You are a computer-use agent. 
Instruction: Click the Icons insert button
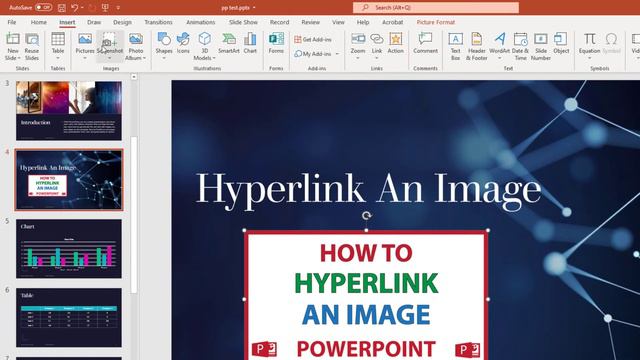(183, 43)
